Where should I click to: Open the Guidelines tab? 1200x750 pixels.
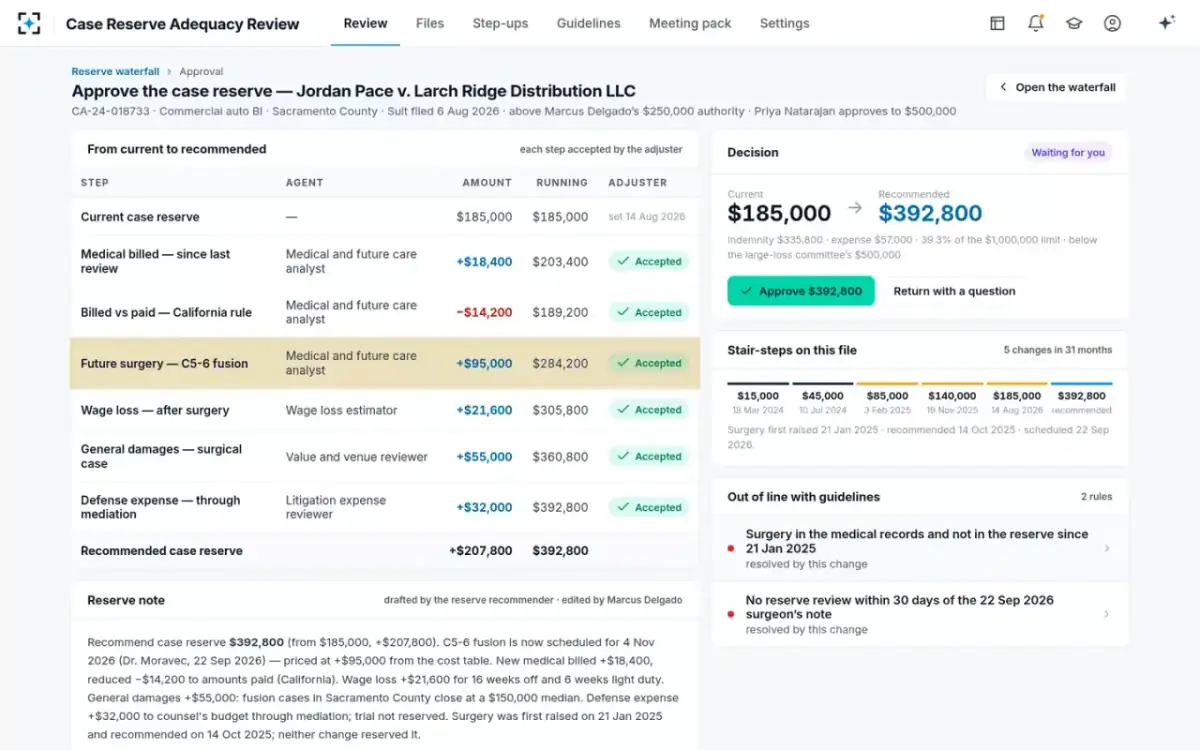coord(588,23)
